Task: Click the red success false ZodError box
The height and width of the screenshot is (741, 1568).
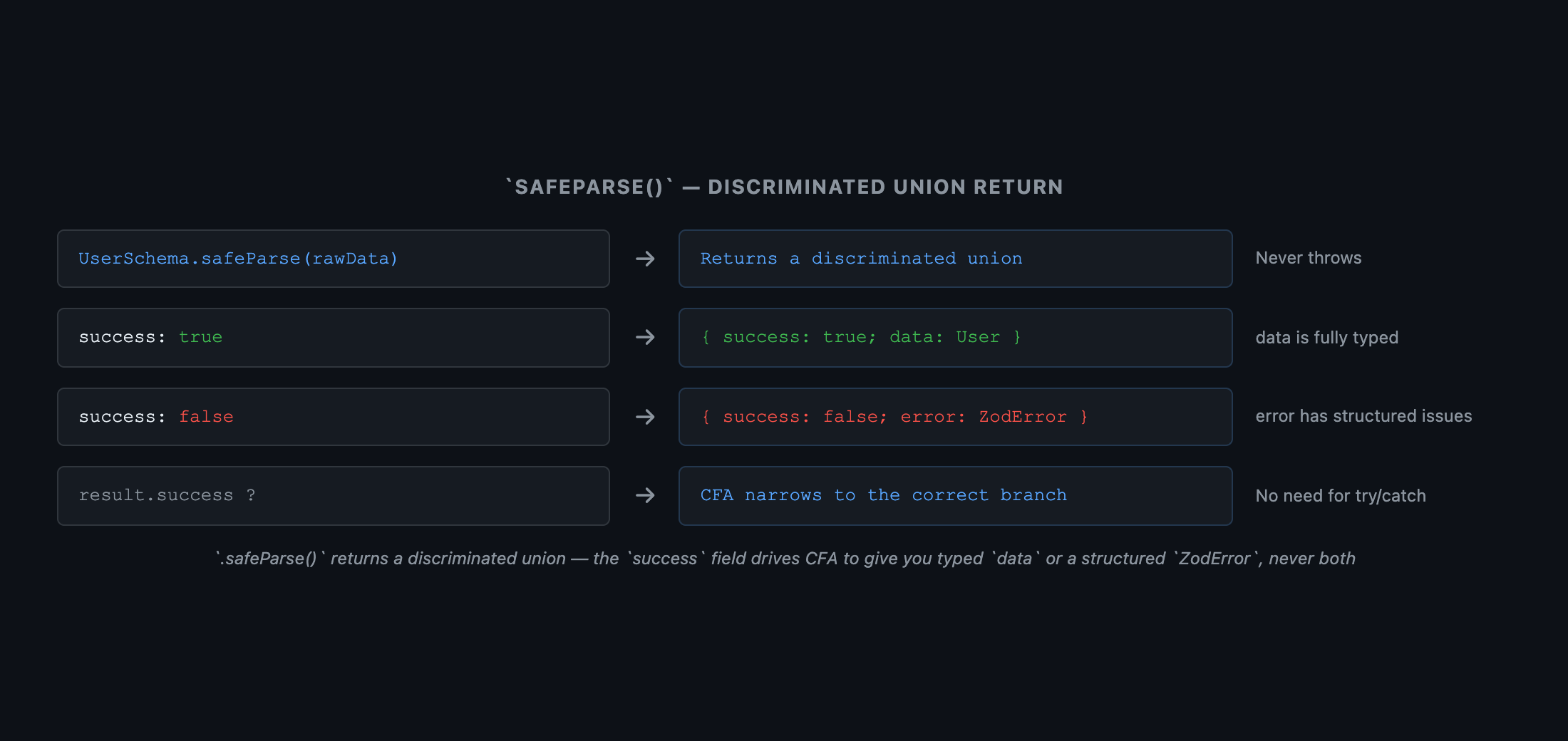Action: (956, 417)
